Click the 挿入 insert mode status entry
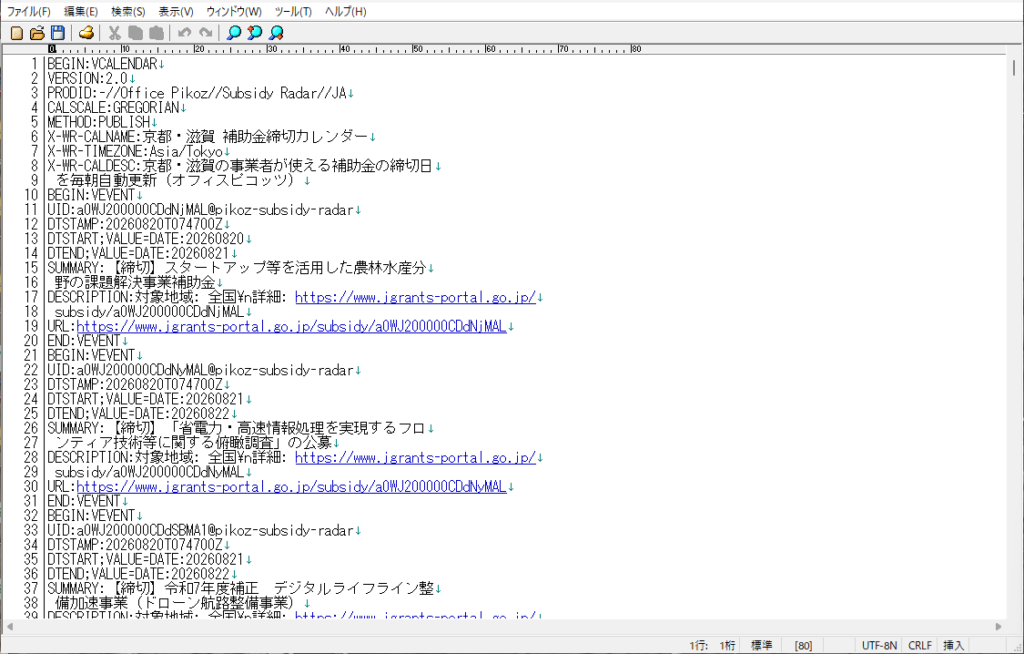Screen dimensions: 1024x654 953,646
